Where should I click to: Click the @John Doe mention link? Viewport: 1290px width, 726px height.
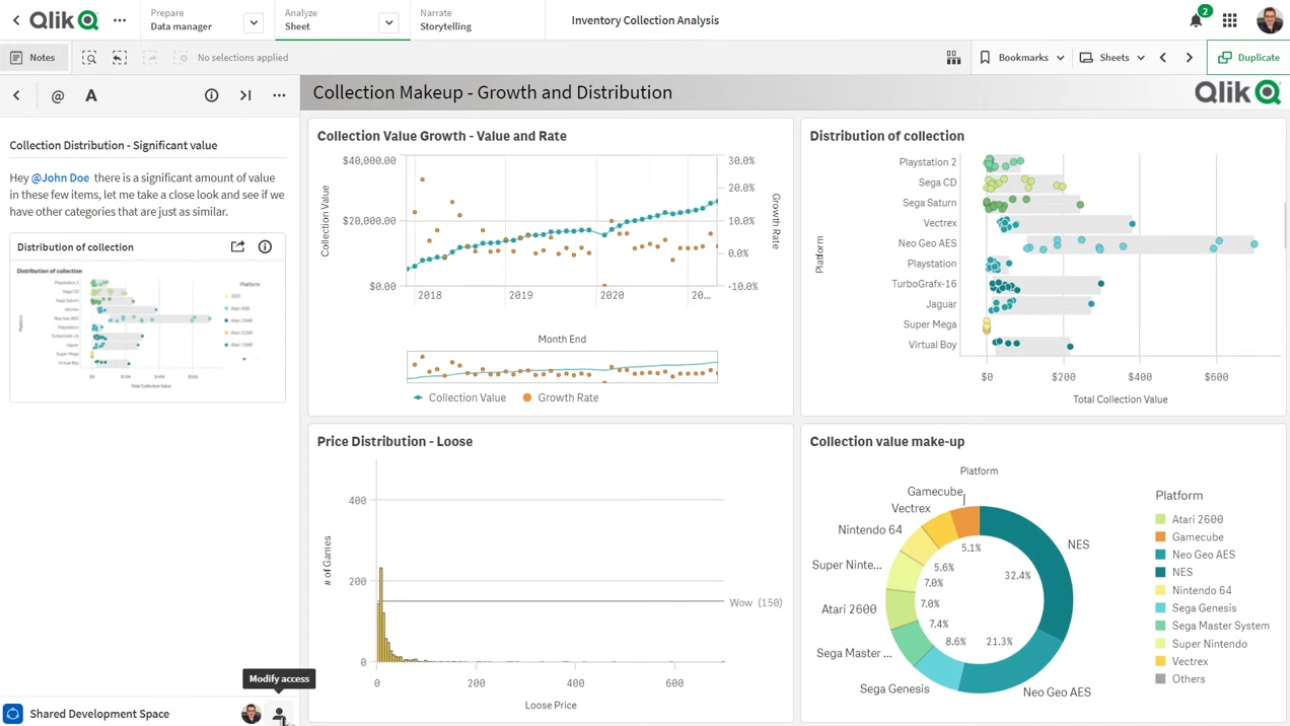(60, 178)
